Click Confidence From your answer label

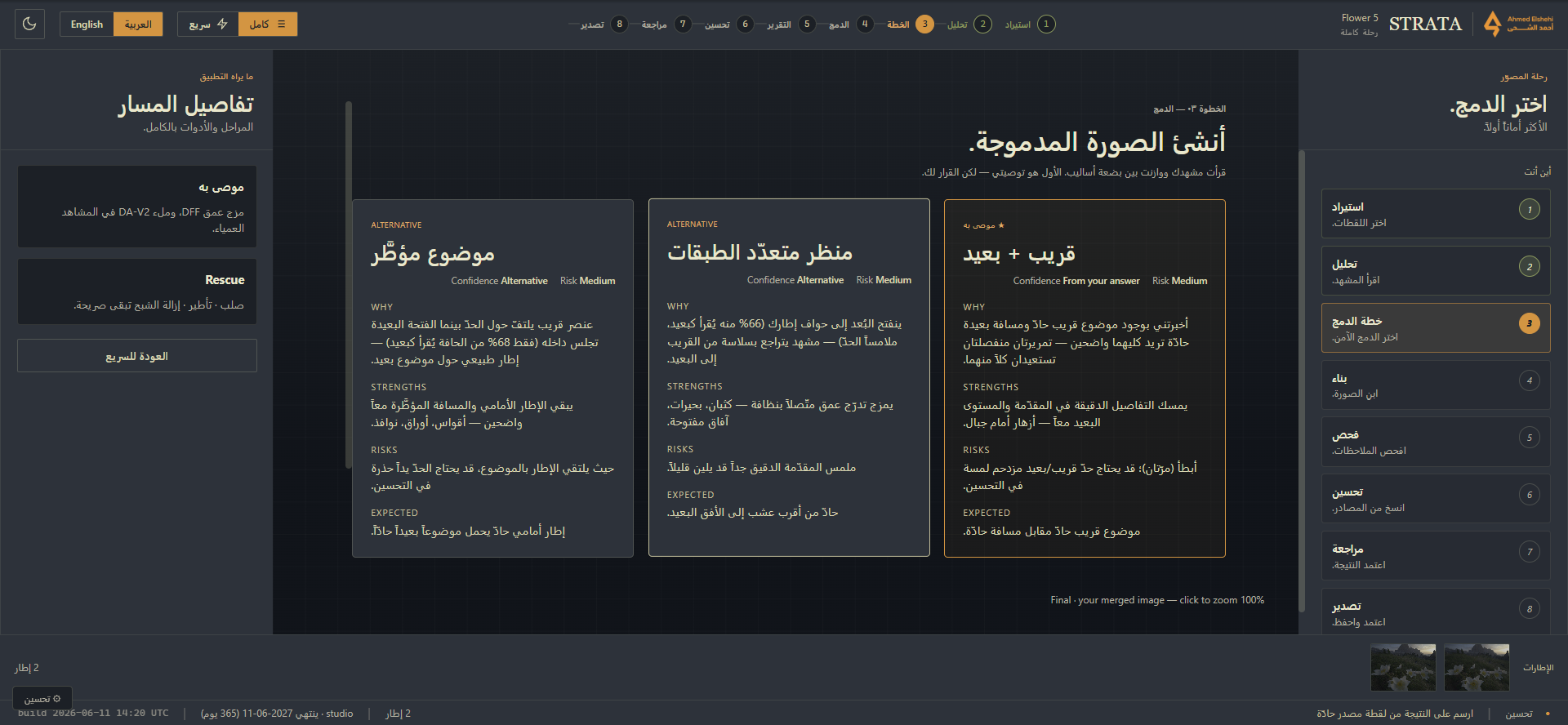(x=1076, y=281)
